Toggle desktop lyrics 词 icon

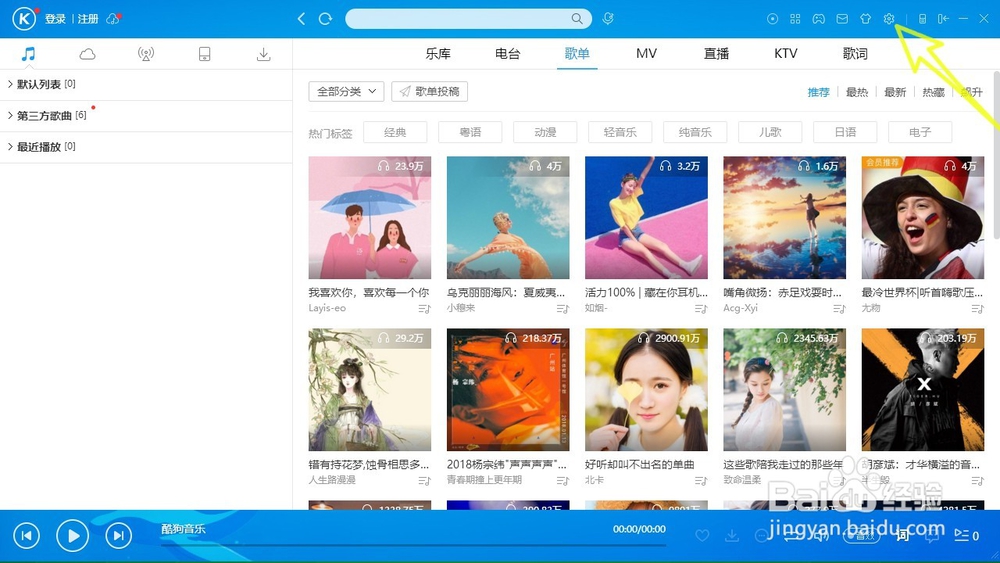tap(902, 536)
